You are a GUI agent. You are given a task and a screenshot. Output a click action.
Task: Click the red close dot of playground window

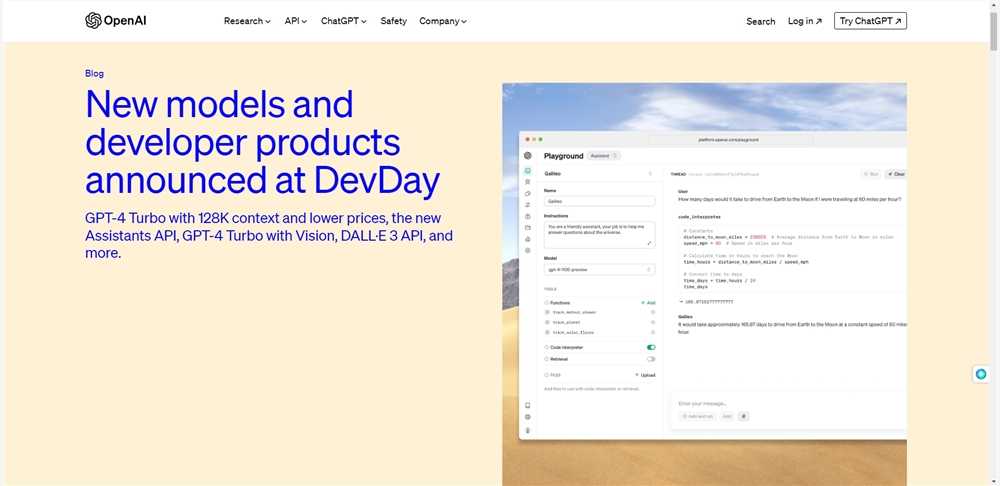click(528, 140)
